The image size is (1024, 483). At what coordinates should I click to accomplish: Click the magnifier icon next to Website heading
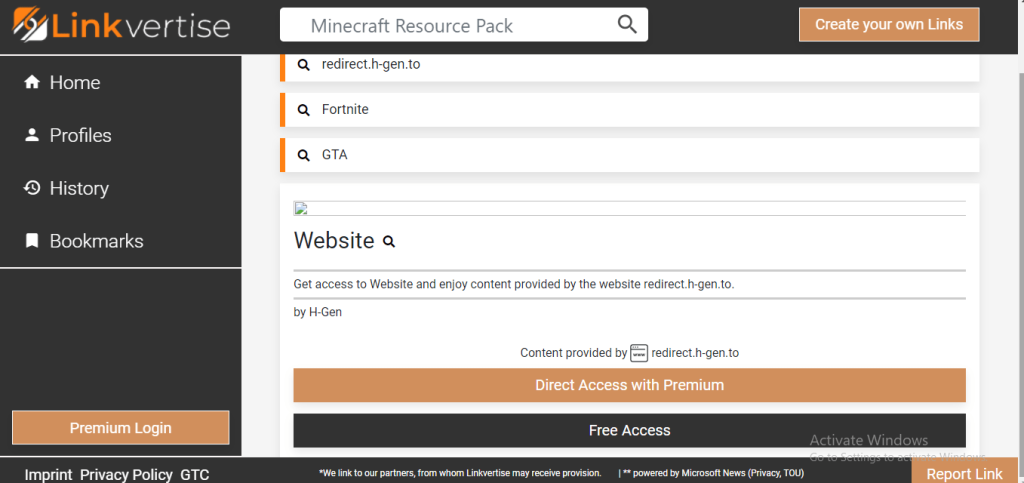389,242
